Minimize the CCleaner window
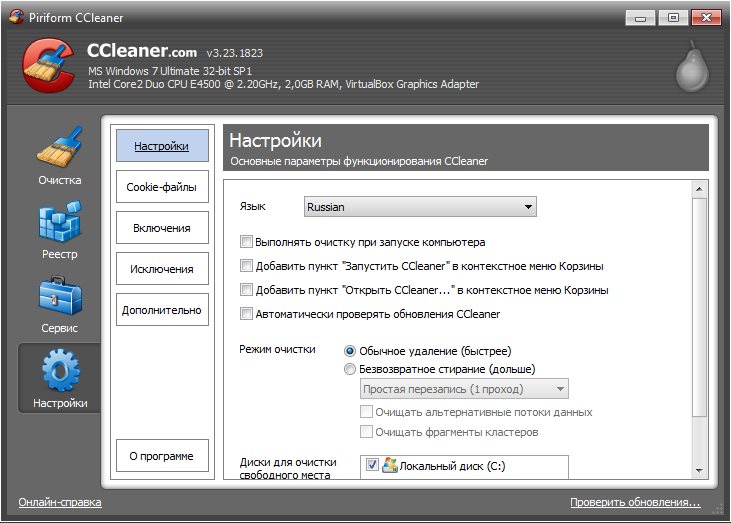Viewport: 731px width, 523px height. coord(641,18)
